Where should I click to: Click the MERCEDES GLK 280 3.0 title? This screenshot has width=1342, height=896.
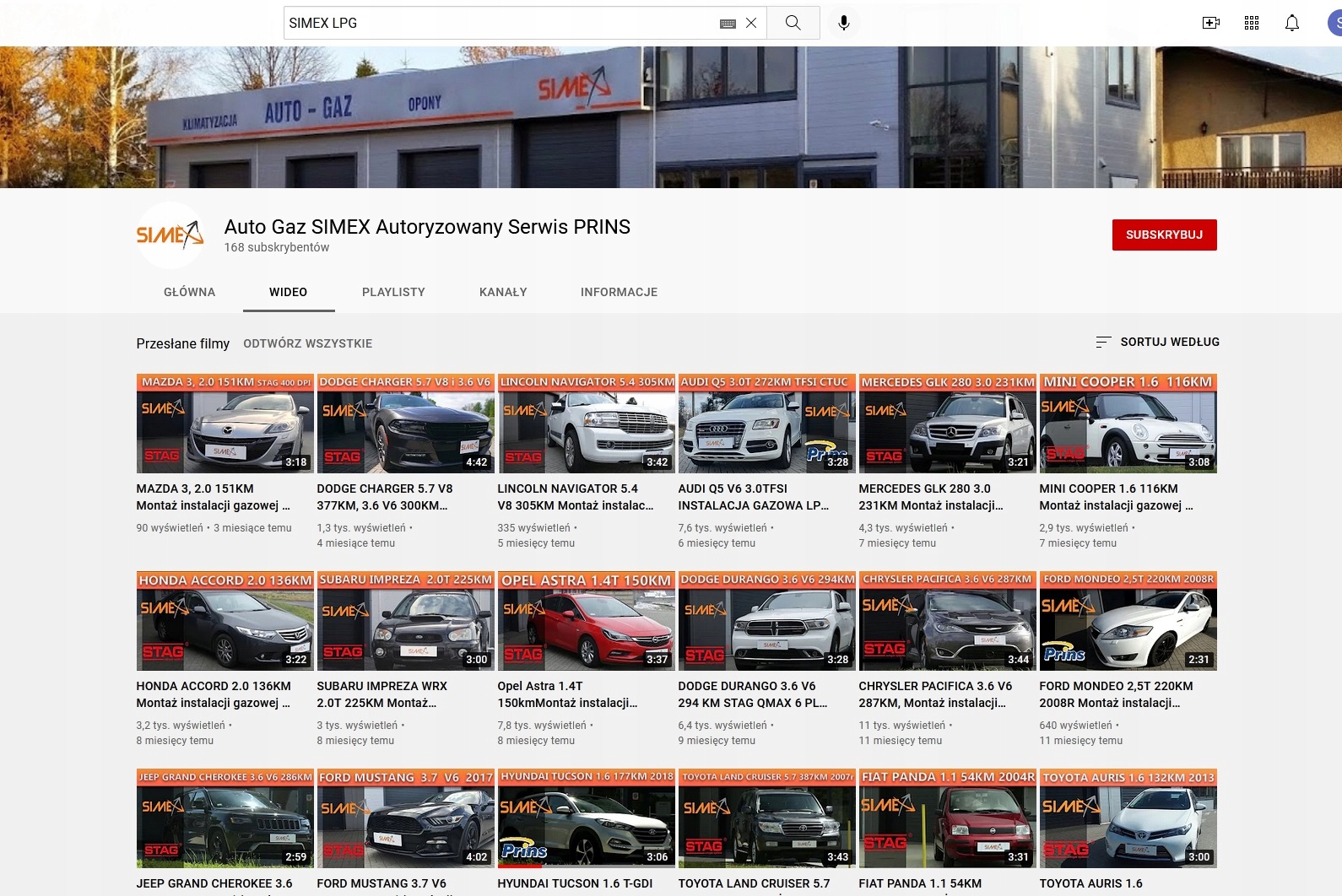[x=931, y=497]
